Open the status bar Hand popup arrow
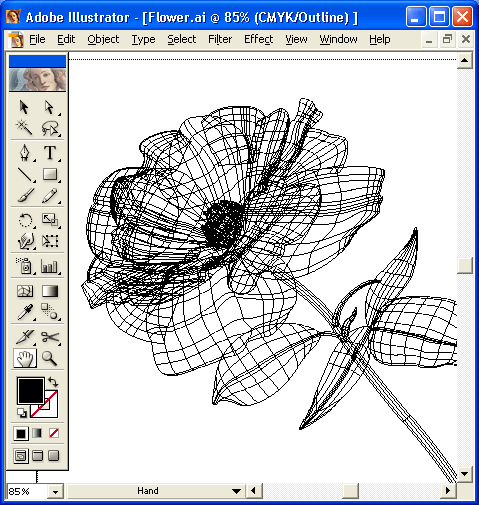 (x=236, y=491)
